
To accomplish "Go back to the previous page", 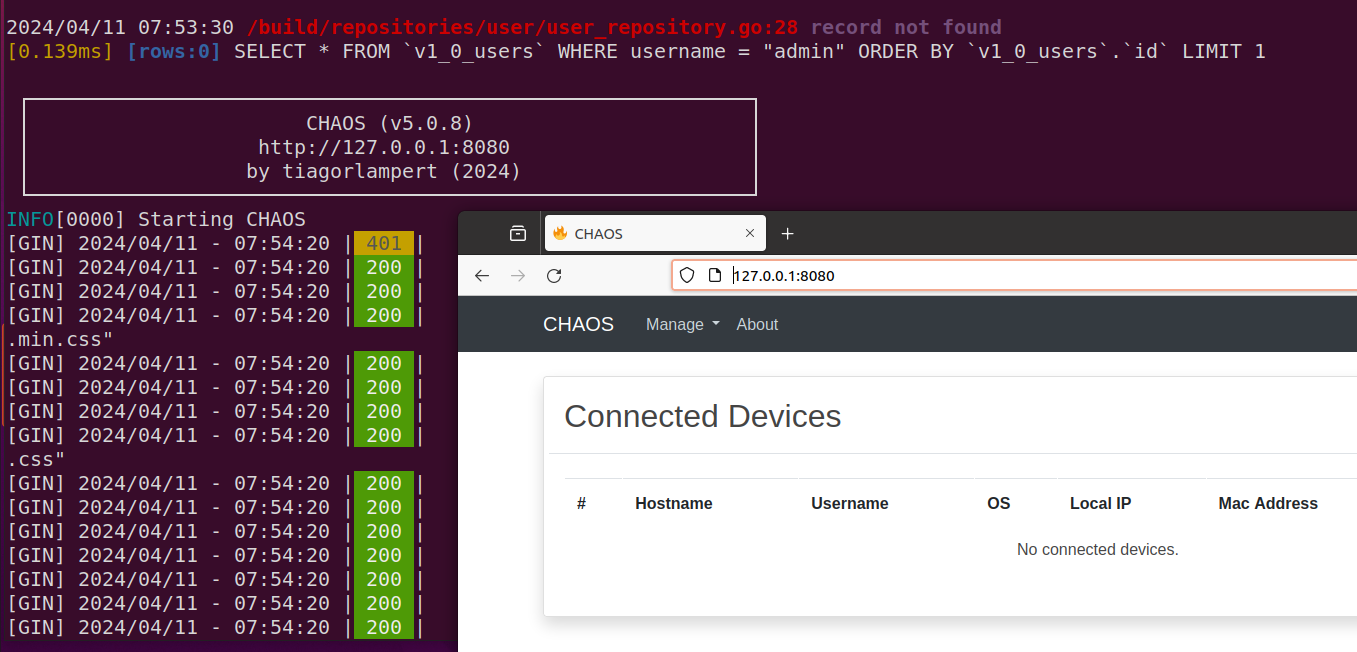I will (x=482, y=276).
